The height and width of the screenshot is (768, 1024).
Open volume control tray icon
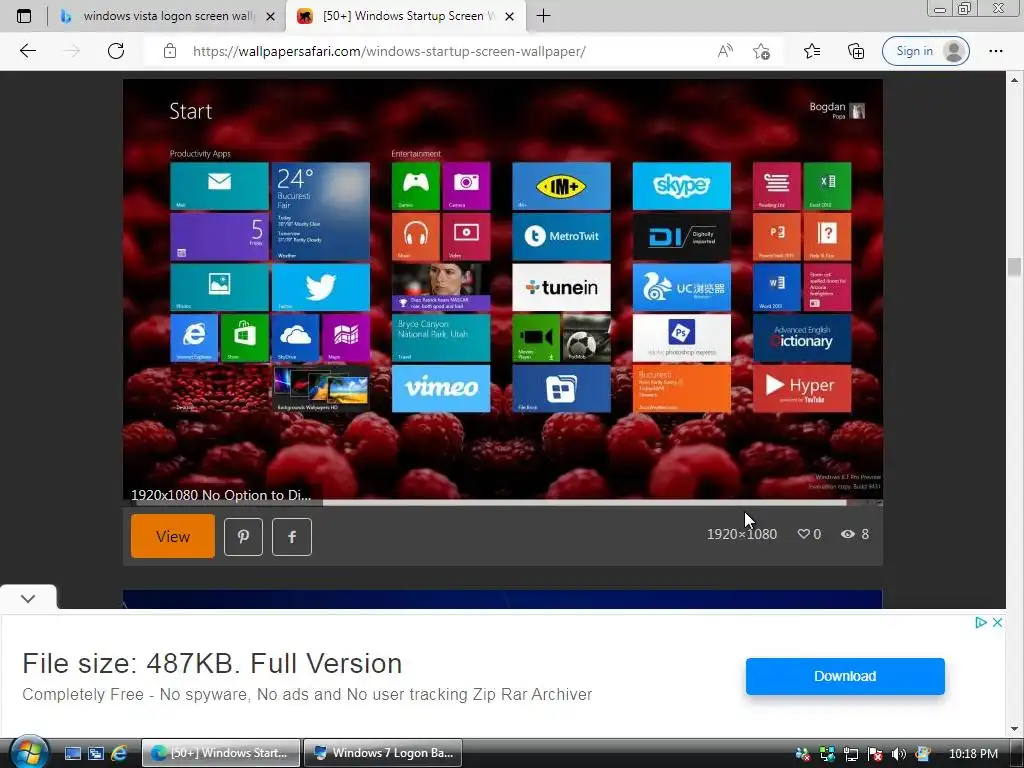(899, 754)
